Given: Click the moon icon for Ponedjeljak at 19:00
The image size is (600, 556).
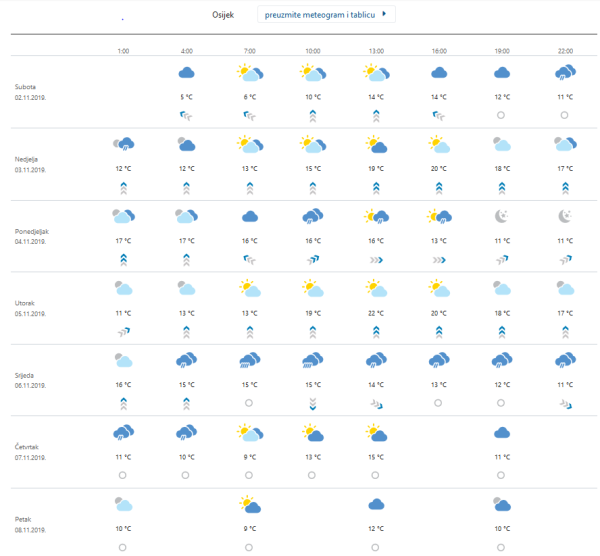Looking at the screenshot, I should 503,216.
